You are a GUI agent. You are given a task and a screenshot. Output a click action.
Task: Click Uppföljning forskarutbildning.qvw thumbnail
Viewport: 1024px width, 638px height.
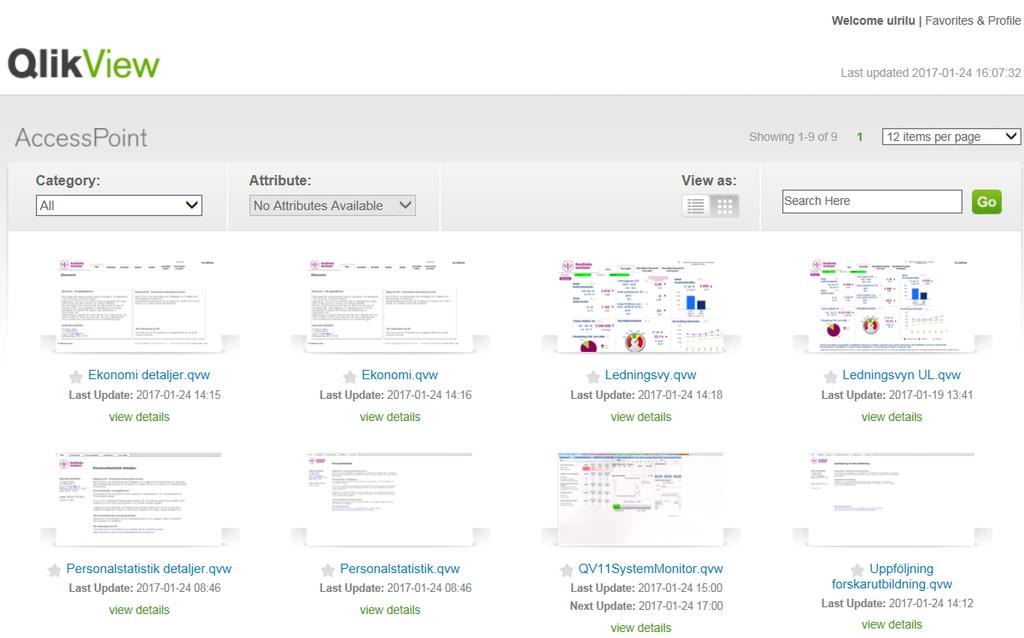891,498
